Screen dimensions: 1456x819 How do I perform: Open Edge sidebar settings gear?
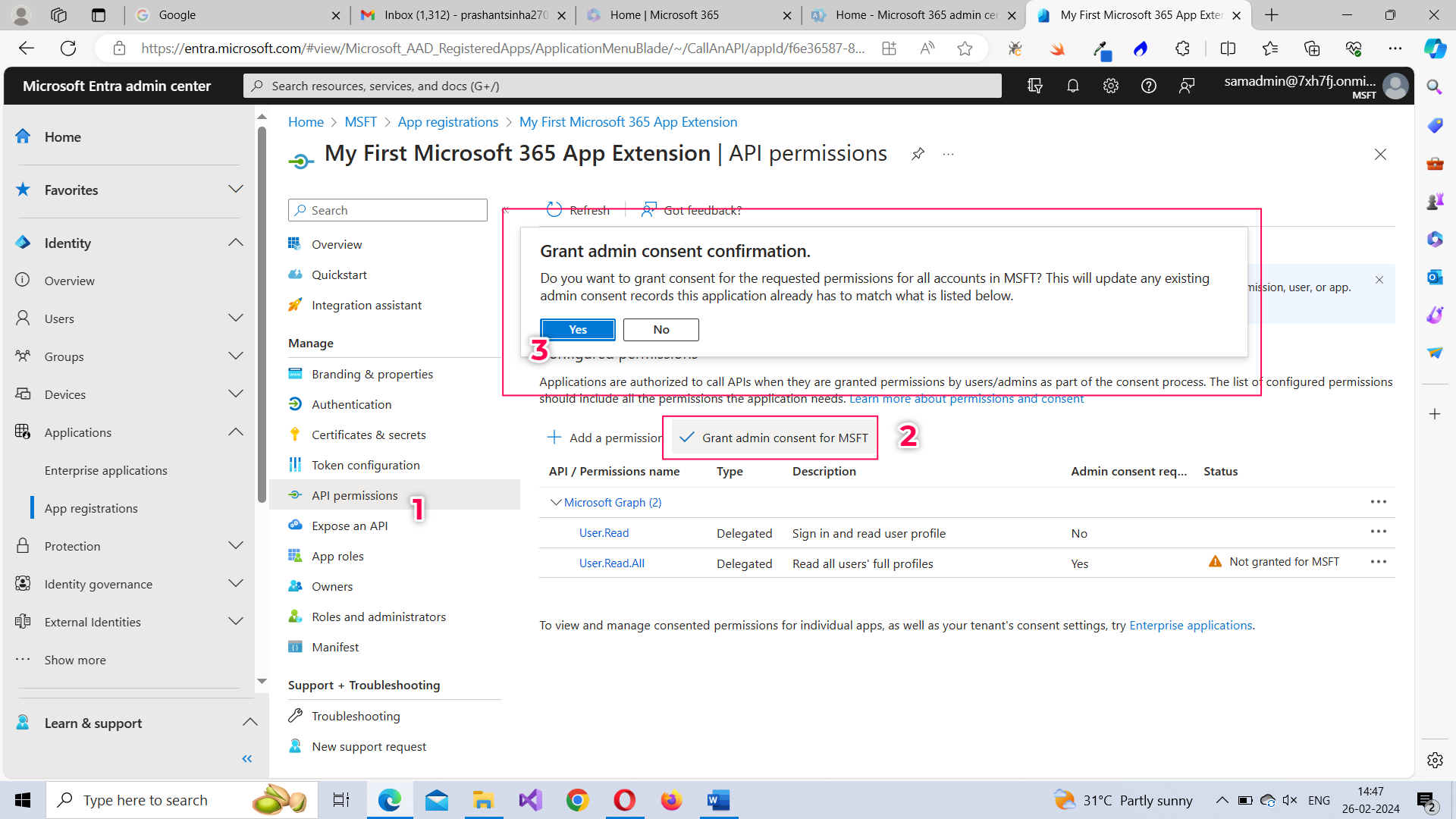click(x=1435, y=760)
